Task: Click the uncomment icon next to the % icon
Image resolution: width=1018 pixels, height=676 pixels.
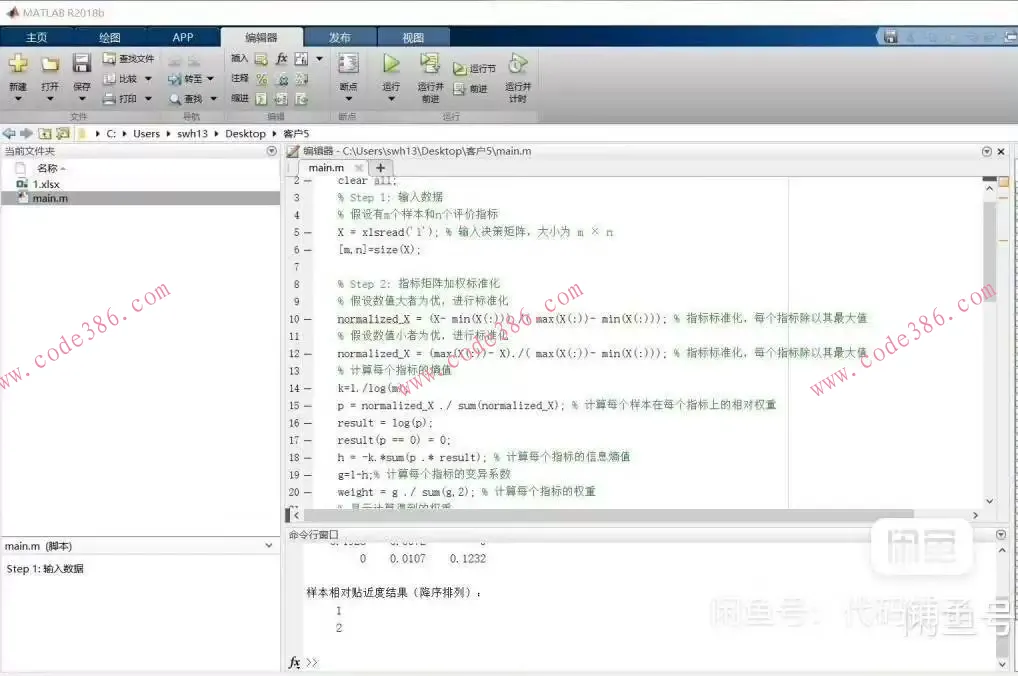Action: point(282,79)
